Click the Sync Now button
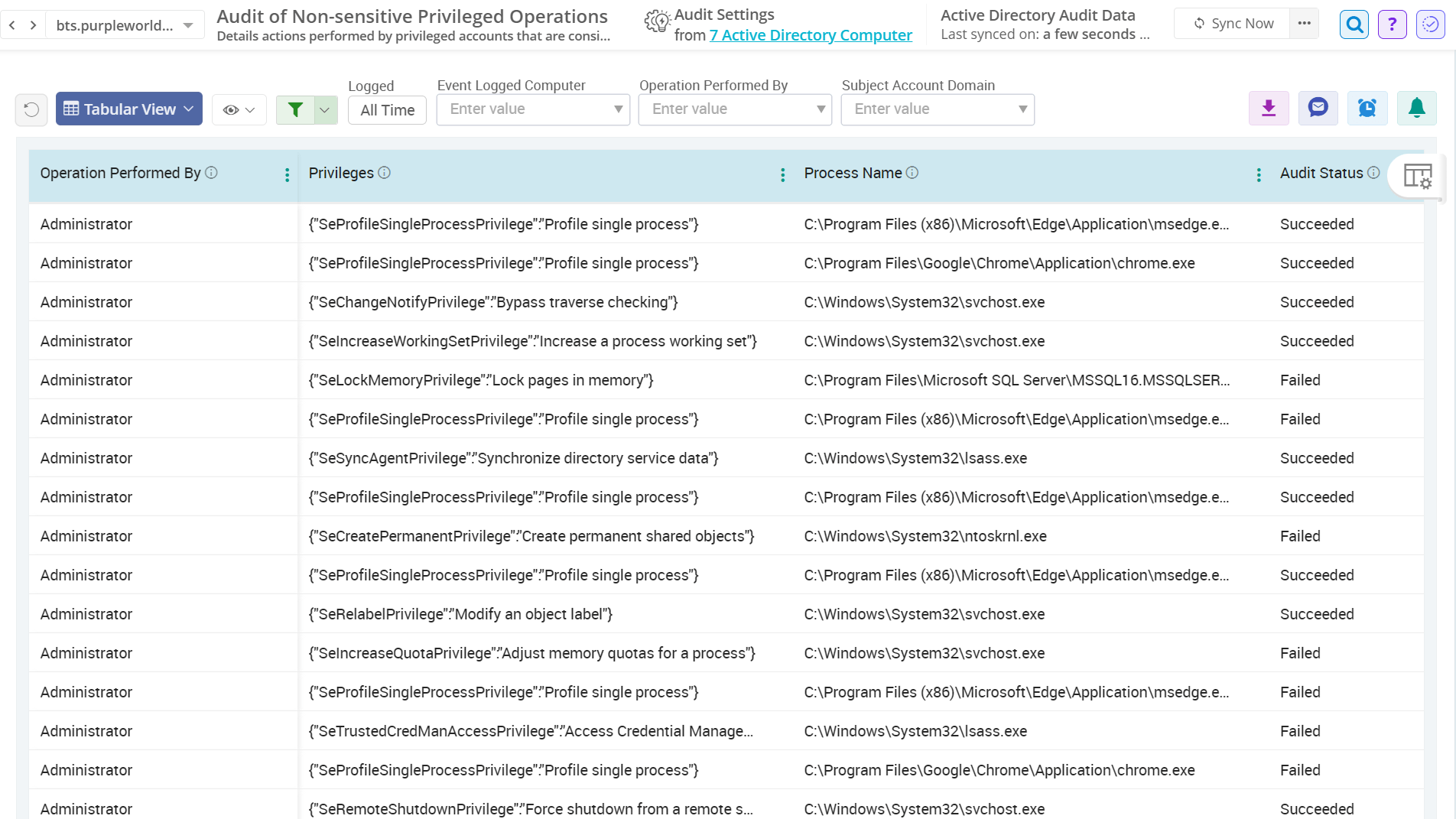This screenshot has height=819, width=1456. coord(1233,24)
